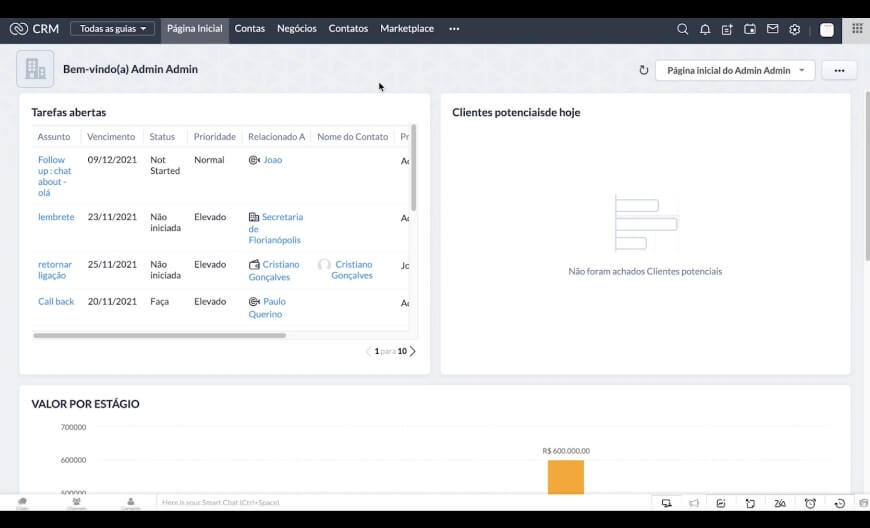Open Cristiano Gonçalves in Relacionado A column
870x528 pixels.
(274, 270)
